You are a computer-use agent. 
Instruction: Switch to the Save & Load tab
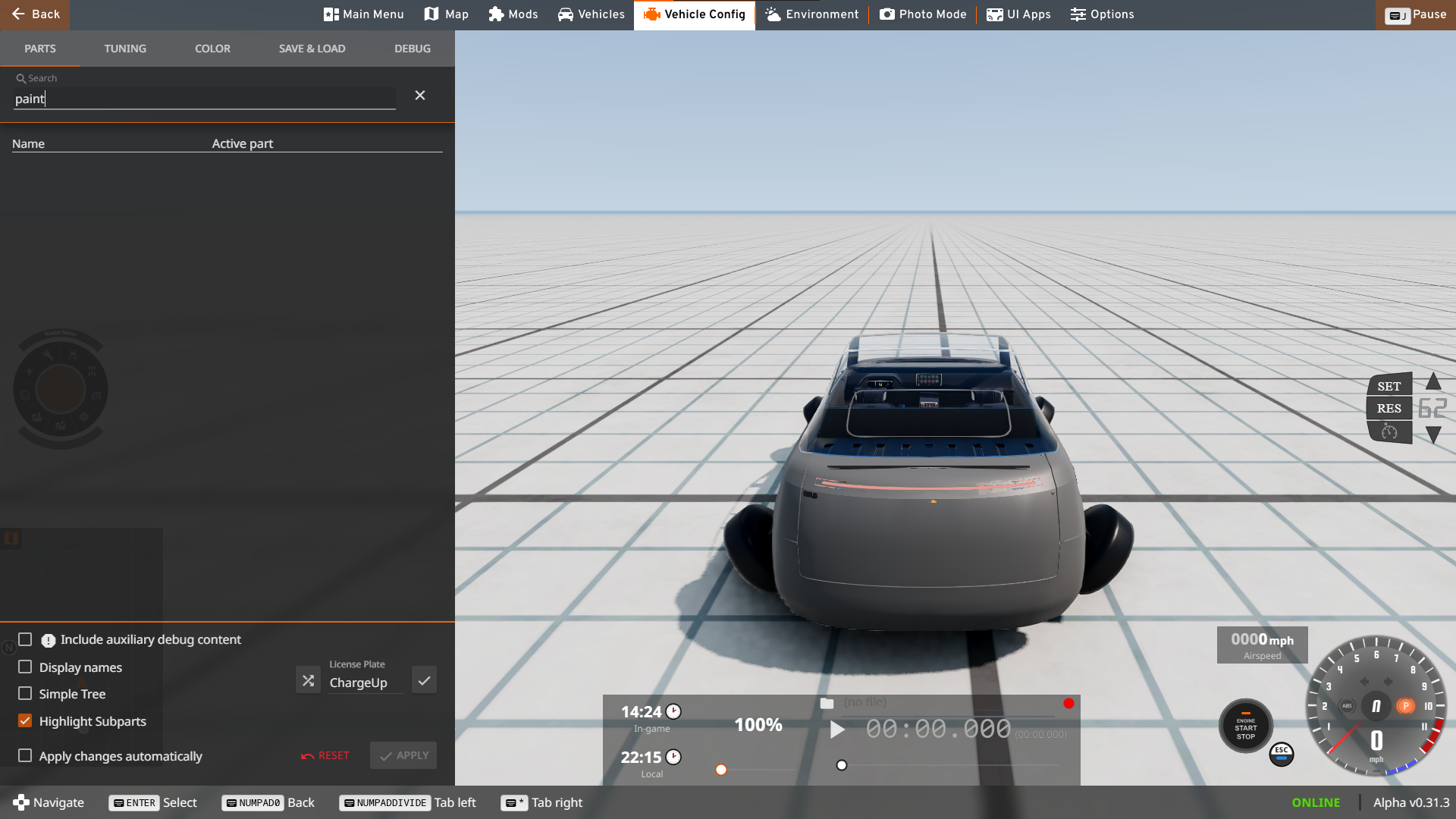pyautogui.click(x=312, y=49)
